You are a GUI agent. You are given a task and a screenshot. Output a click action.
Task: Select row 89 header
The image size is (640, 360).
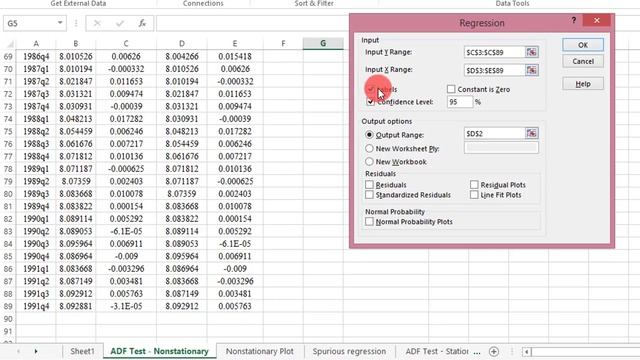coord(8,306)
